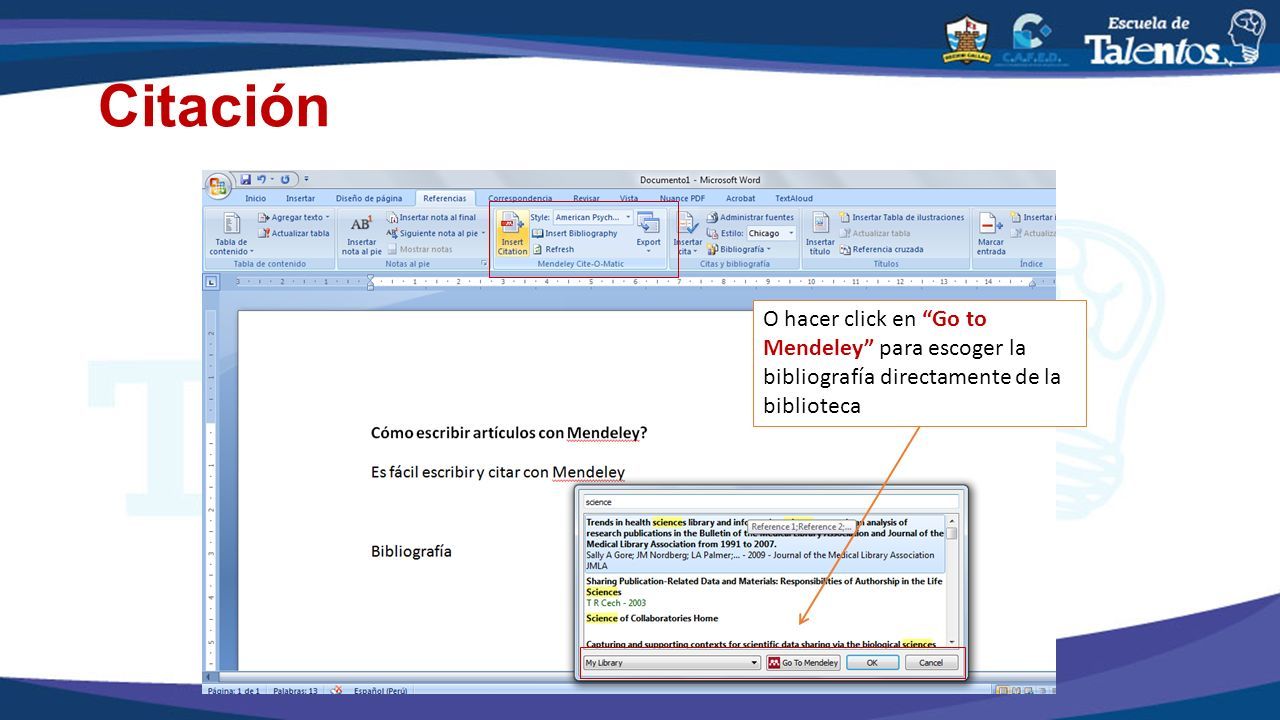Image resolution: width=1280 pixels, height=720 pixels.
Task: Click Insertar título in Títulos group
Action: (820, 234)
